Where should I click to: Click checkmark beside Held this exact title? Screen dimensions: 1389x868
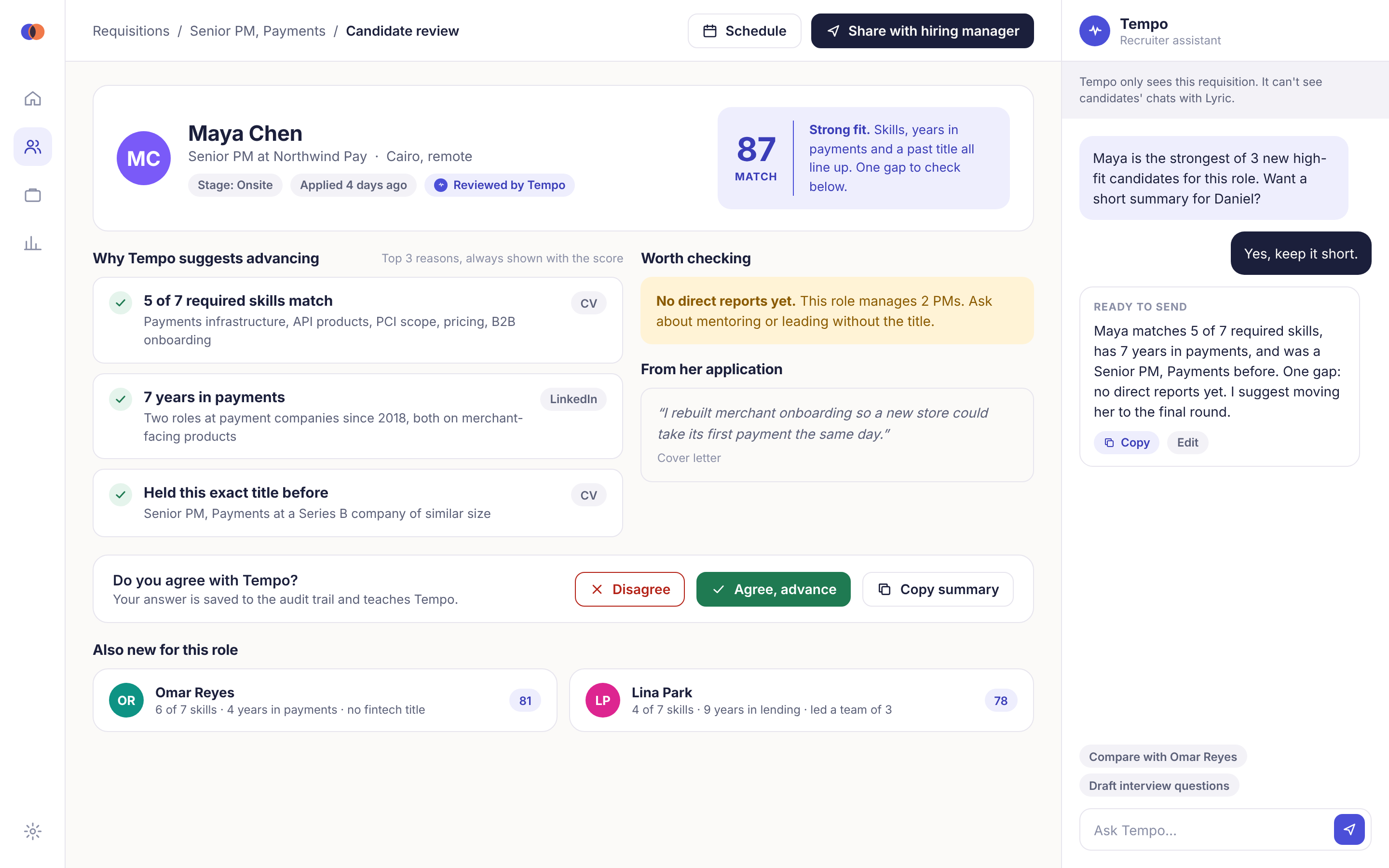[121, 494]
